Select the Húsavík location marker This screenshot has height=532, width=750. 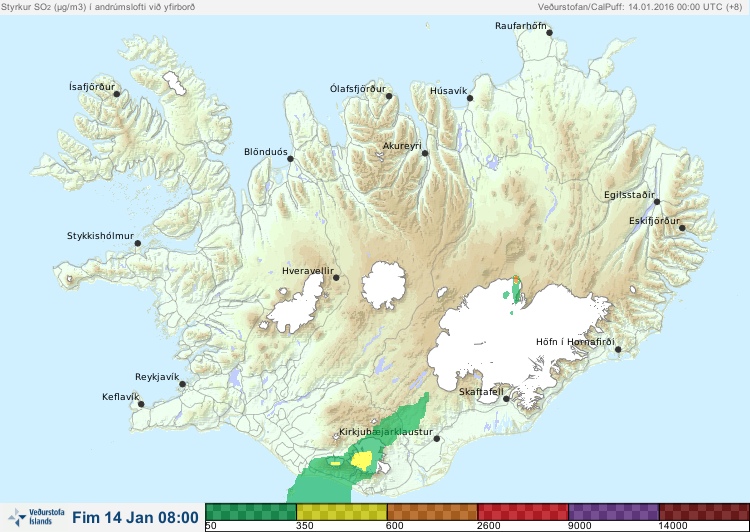[x=470, y=98]
